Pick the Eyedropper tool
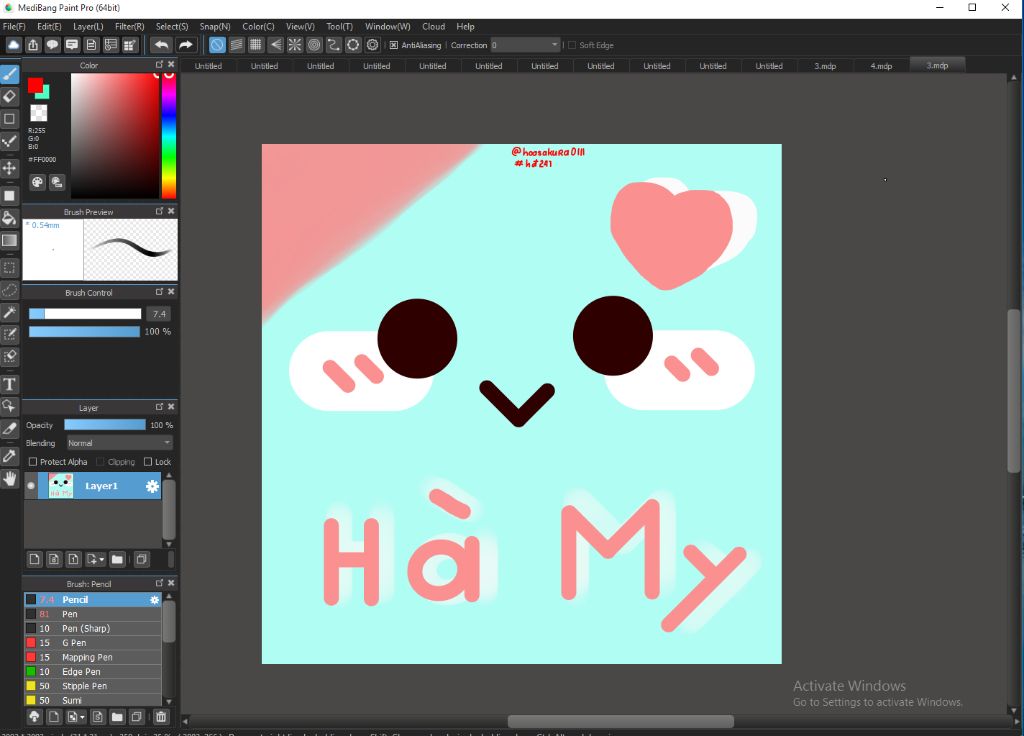This screenshot has height=736, width=1024. pos(10,456)
